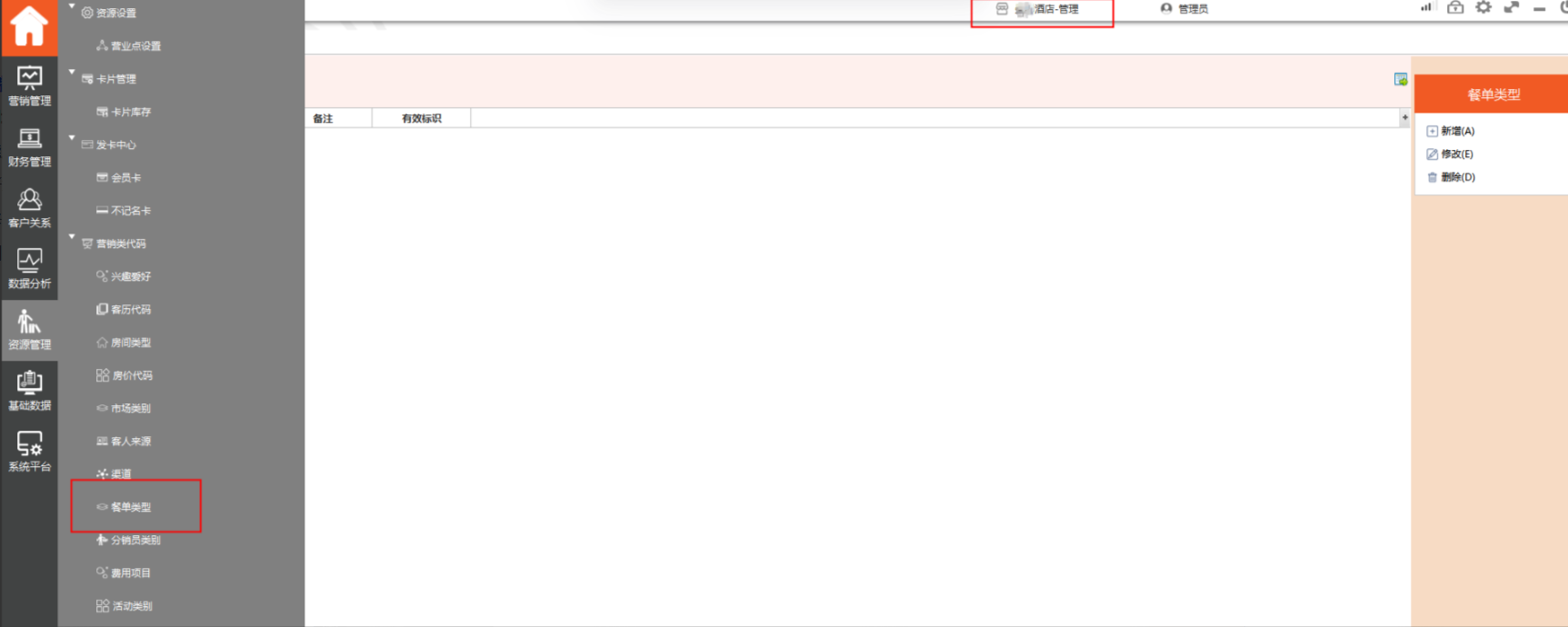Viewport: 1568px width, 627px height.
Task: Open the 财务管理 module
Action: (29, 147)
